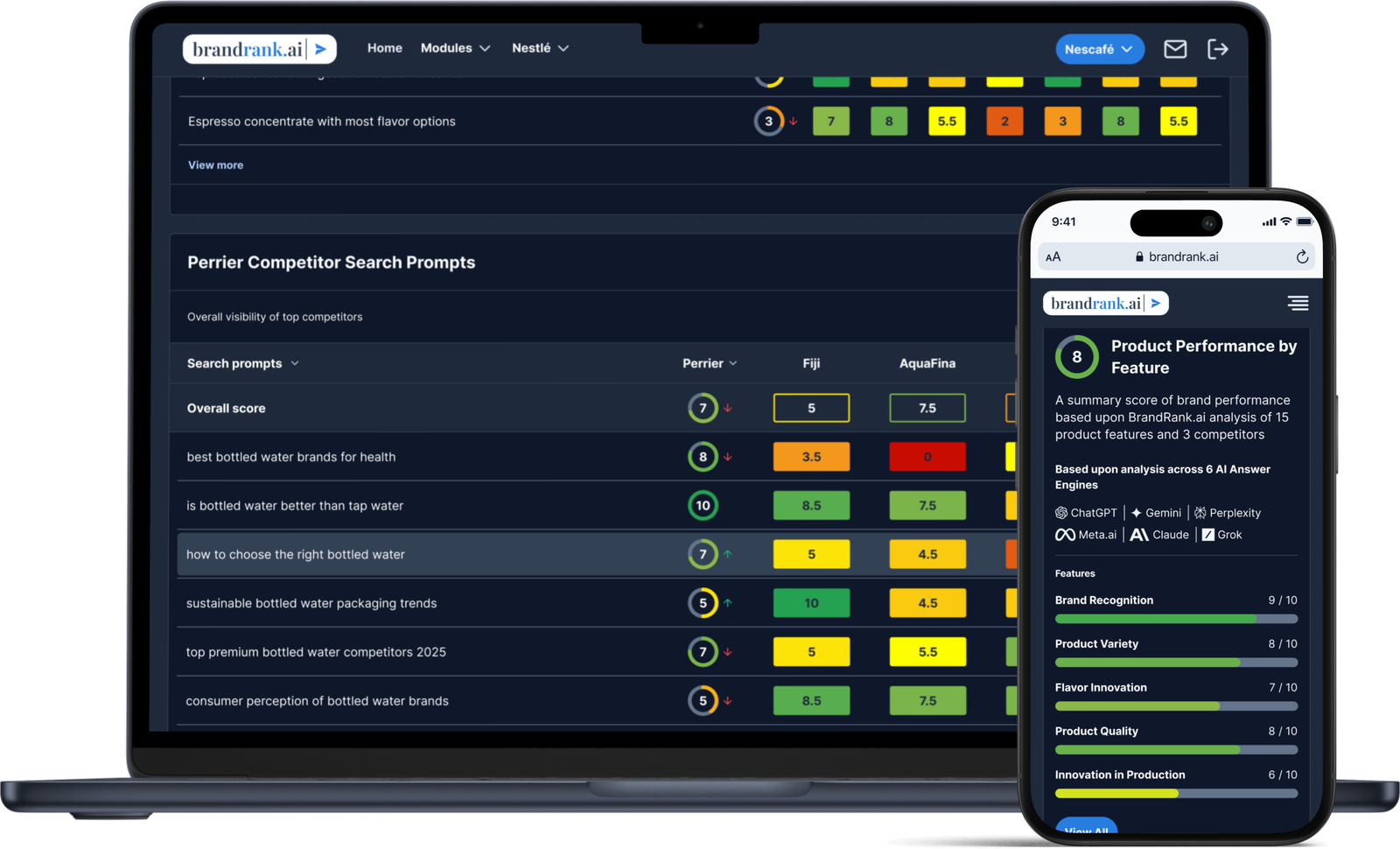Expand the Modules menu
This screenshot has height=849, width=1400.
tap(455, 48)
